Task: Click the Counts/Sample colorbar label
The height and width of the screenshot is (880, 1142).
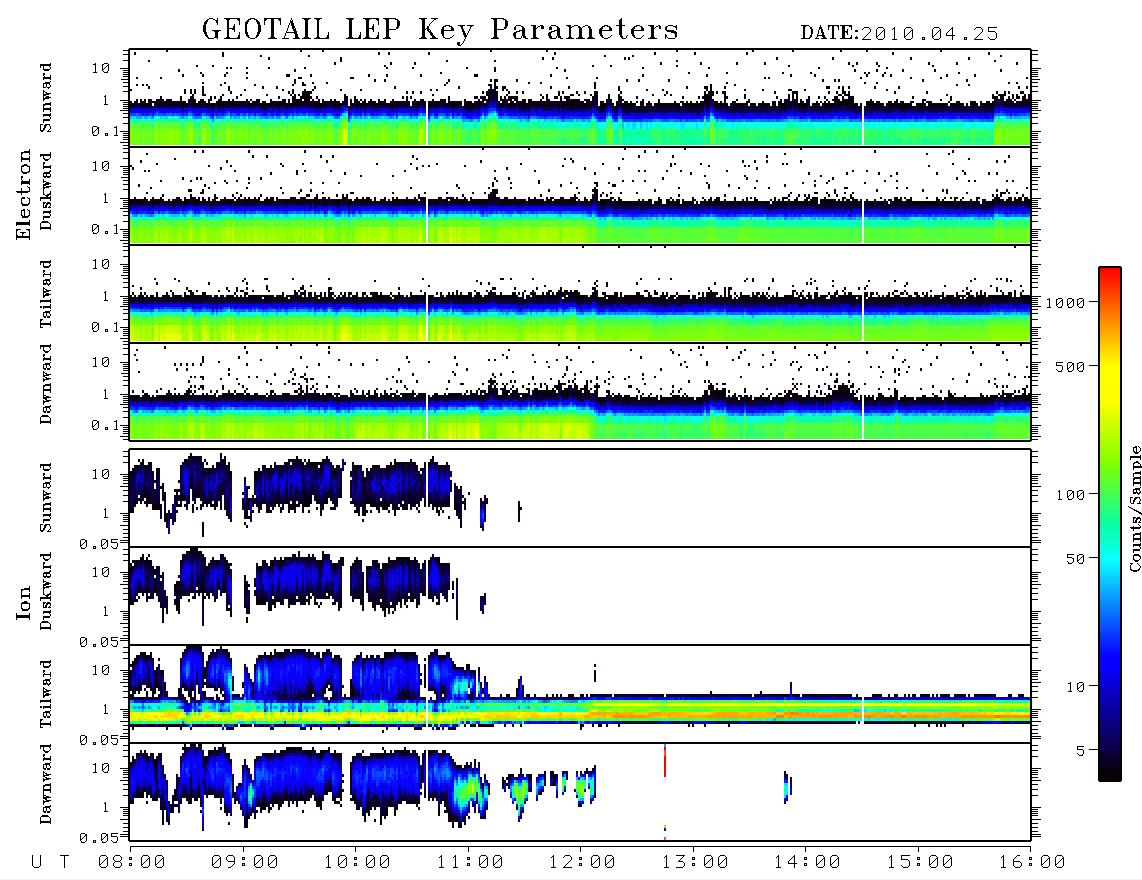Action: coord(1134,509)
